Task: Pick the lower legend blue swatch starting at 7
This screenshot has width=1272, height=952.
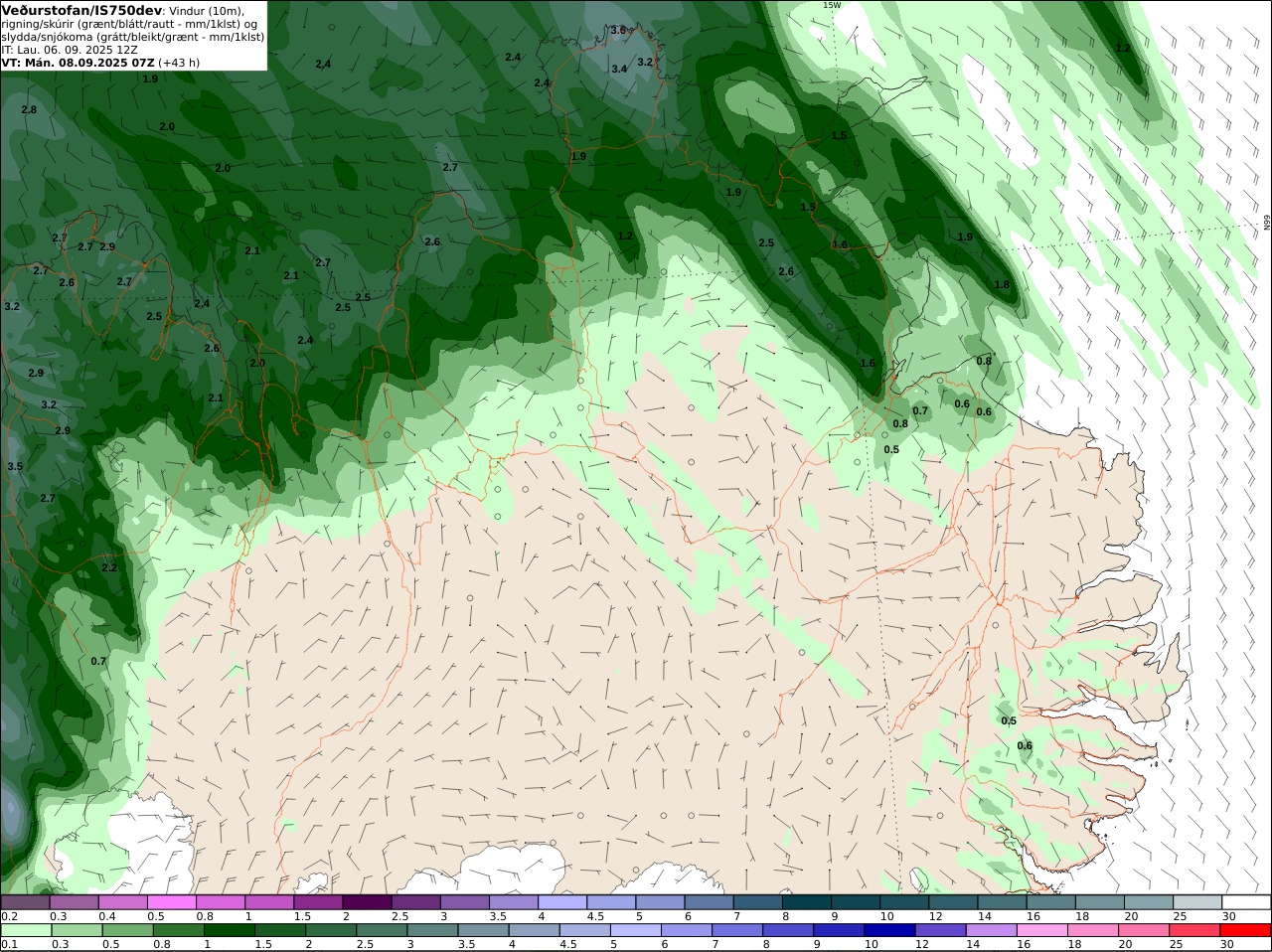Action: pyautogui.click(x=737, y=930)
